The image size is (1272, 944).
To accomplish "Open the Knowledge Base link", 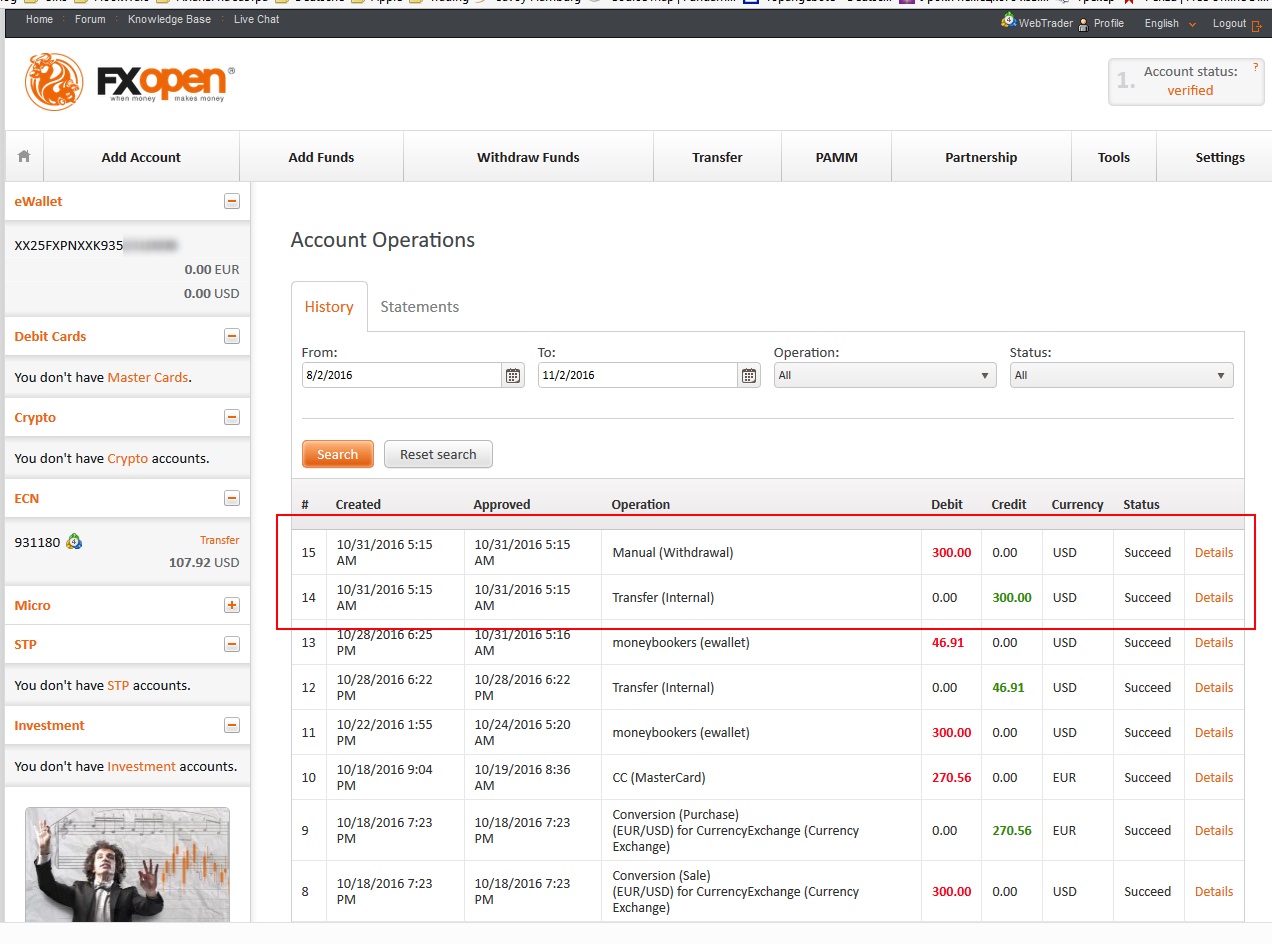I will [x=170, y=19].
